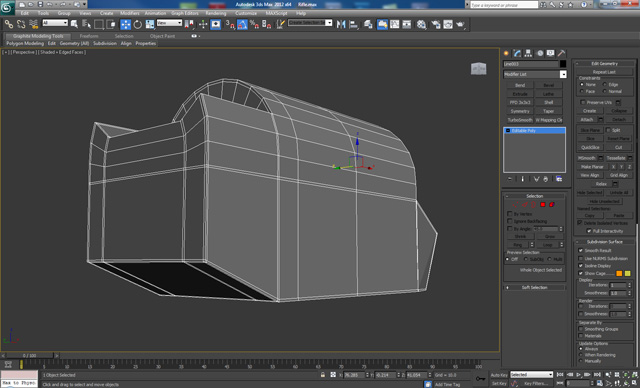The width and height of the screenshot is (640, 388).
Task: Select Vertex sub-object level icon
Action: (x=515, y=204)
